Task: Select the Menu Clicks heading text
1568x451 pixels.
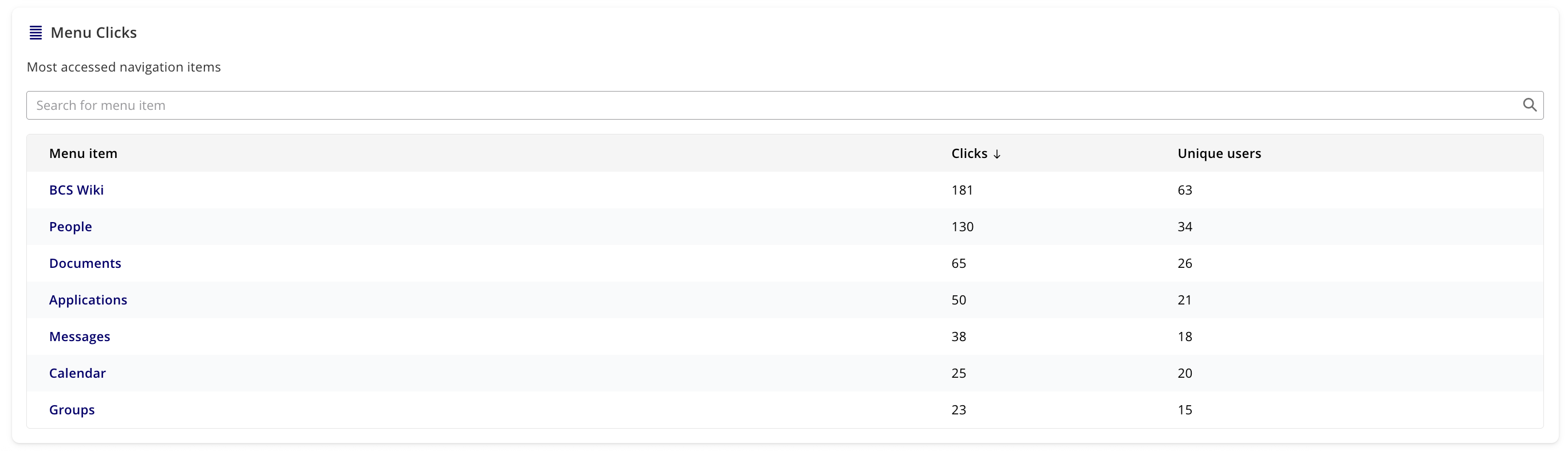Action: [x=94, y=33]
